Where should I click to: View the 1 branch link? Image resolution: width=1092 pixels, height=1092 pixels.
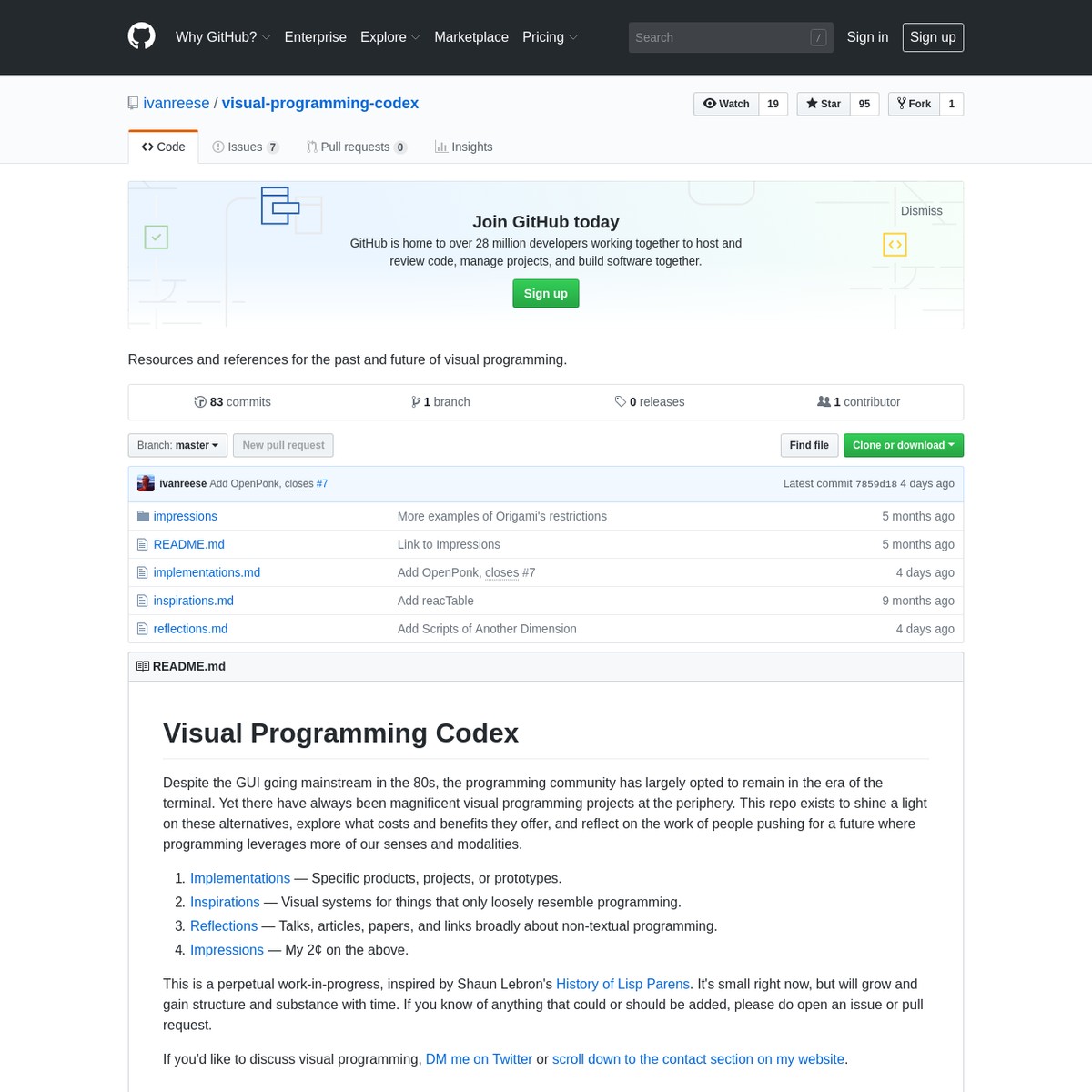point(440,402)
